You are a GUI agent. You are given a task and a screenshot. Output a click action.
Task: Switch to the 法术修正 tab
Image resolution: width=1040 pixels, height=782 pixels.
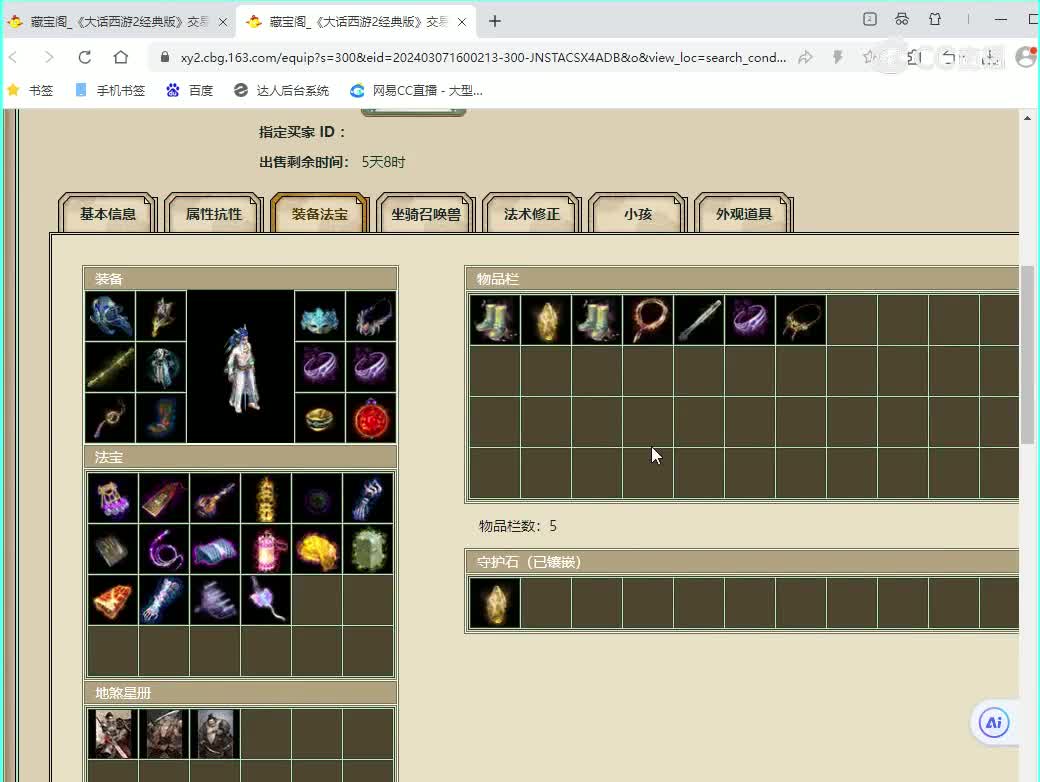532,214
